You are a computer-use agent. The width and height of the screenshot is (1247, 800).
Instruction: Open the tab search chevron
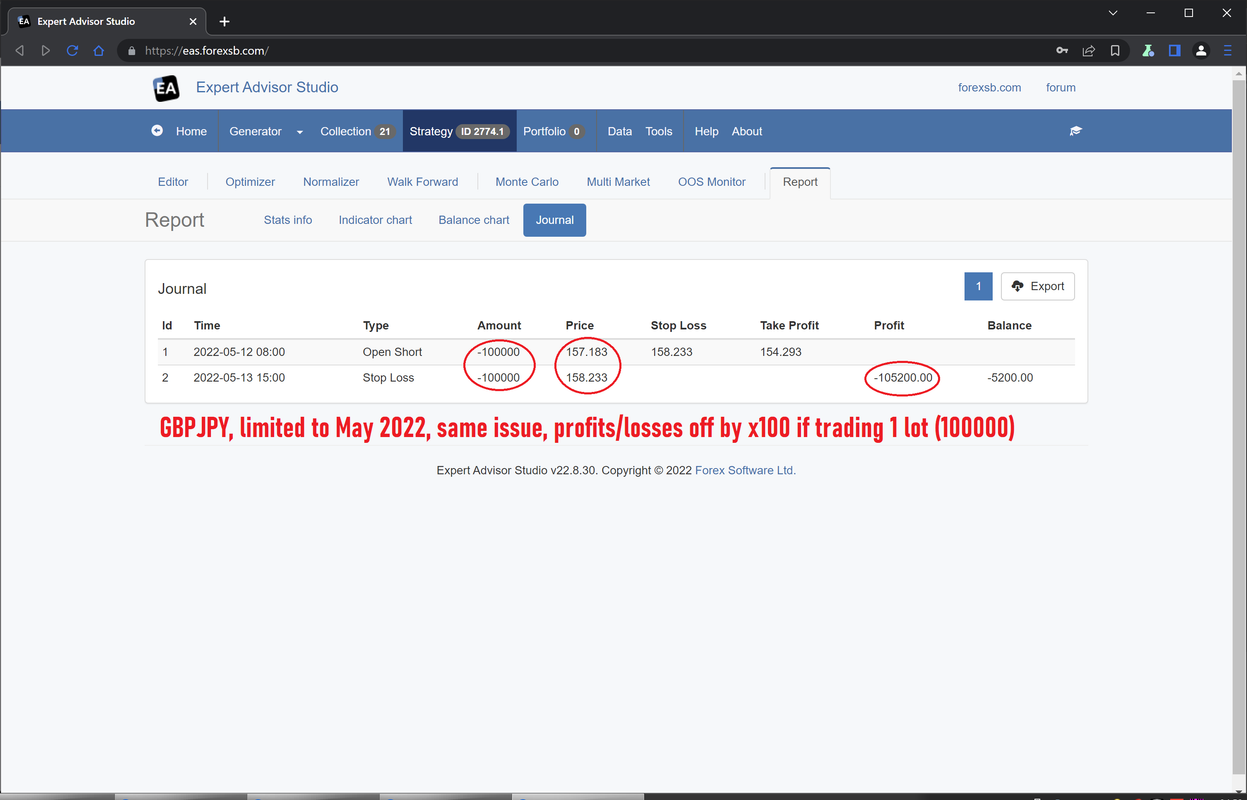tap(1114, 13)
